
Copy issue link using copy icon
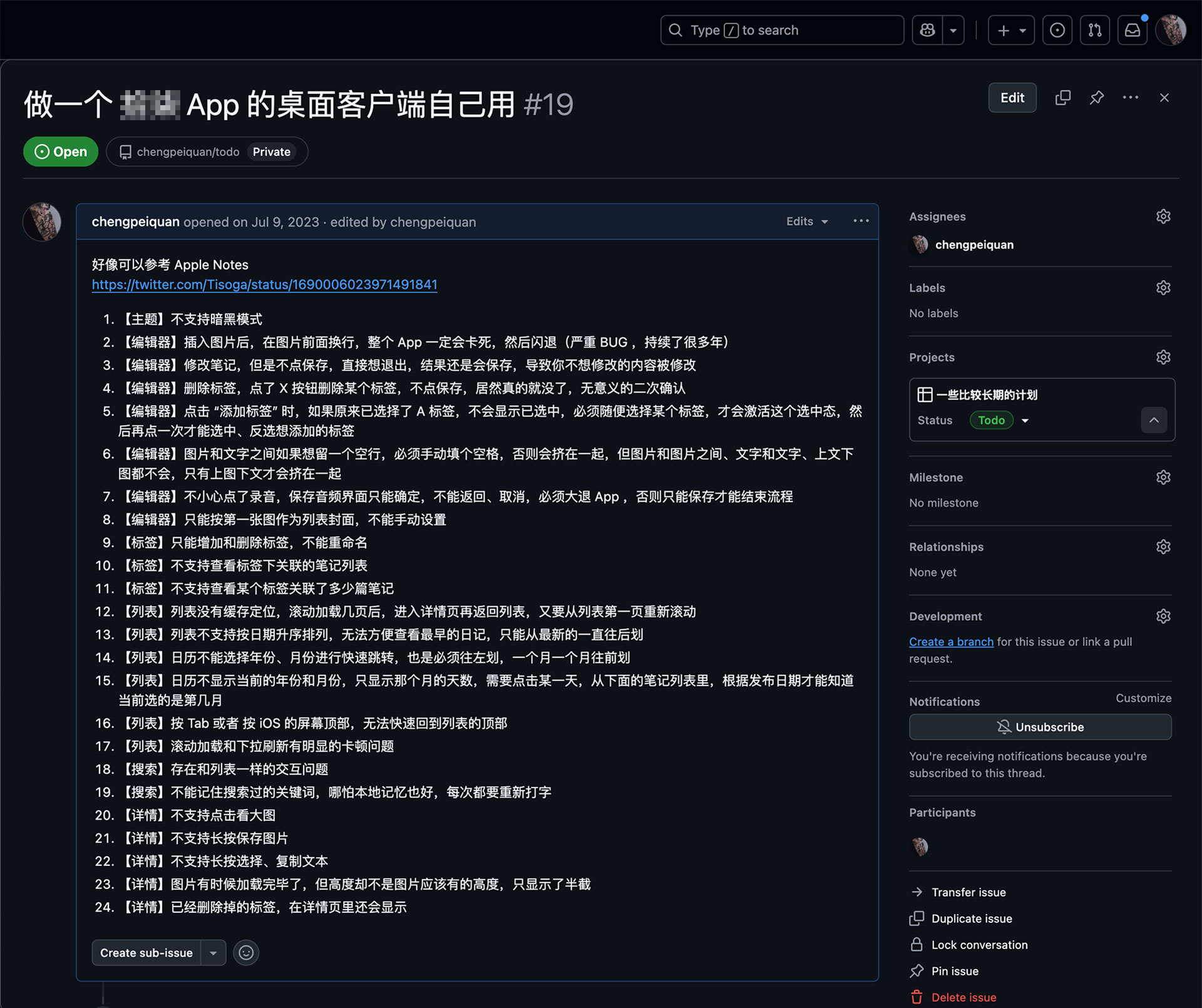tap(1062, 98)
